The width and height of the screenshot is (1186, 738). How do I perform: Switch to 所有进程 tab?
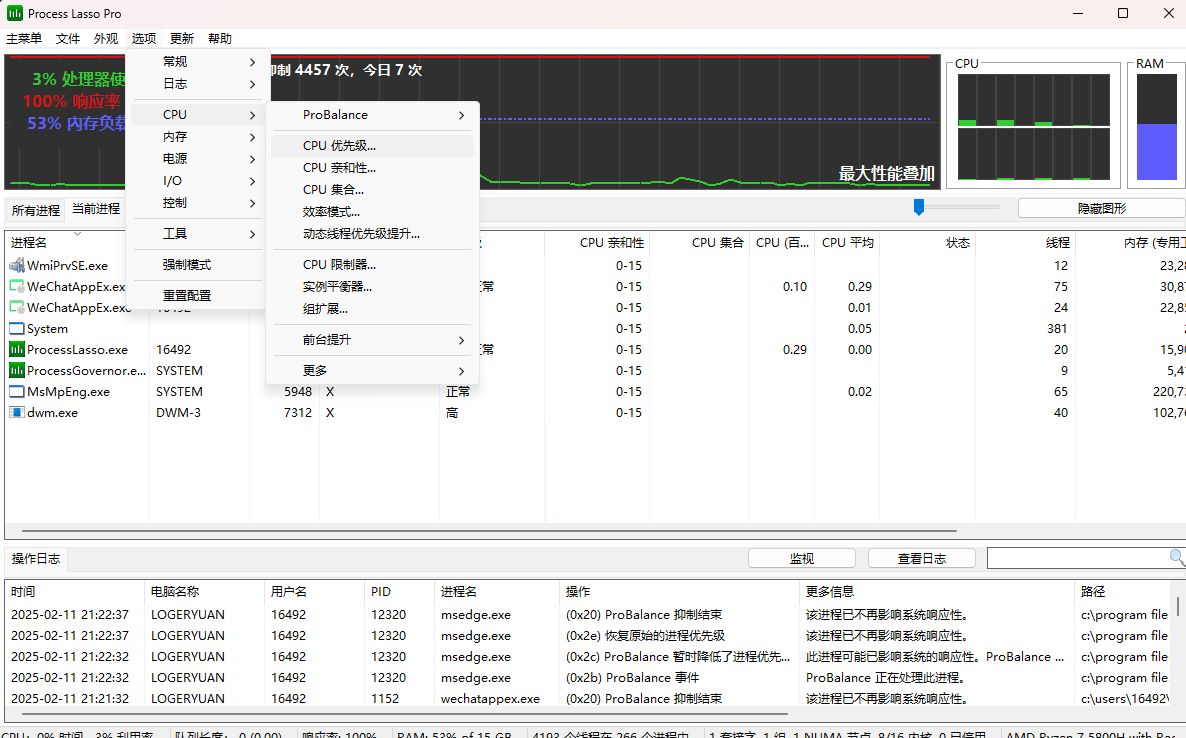click(x=36, y=210)
